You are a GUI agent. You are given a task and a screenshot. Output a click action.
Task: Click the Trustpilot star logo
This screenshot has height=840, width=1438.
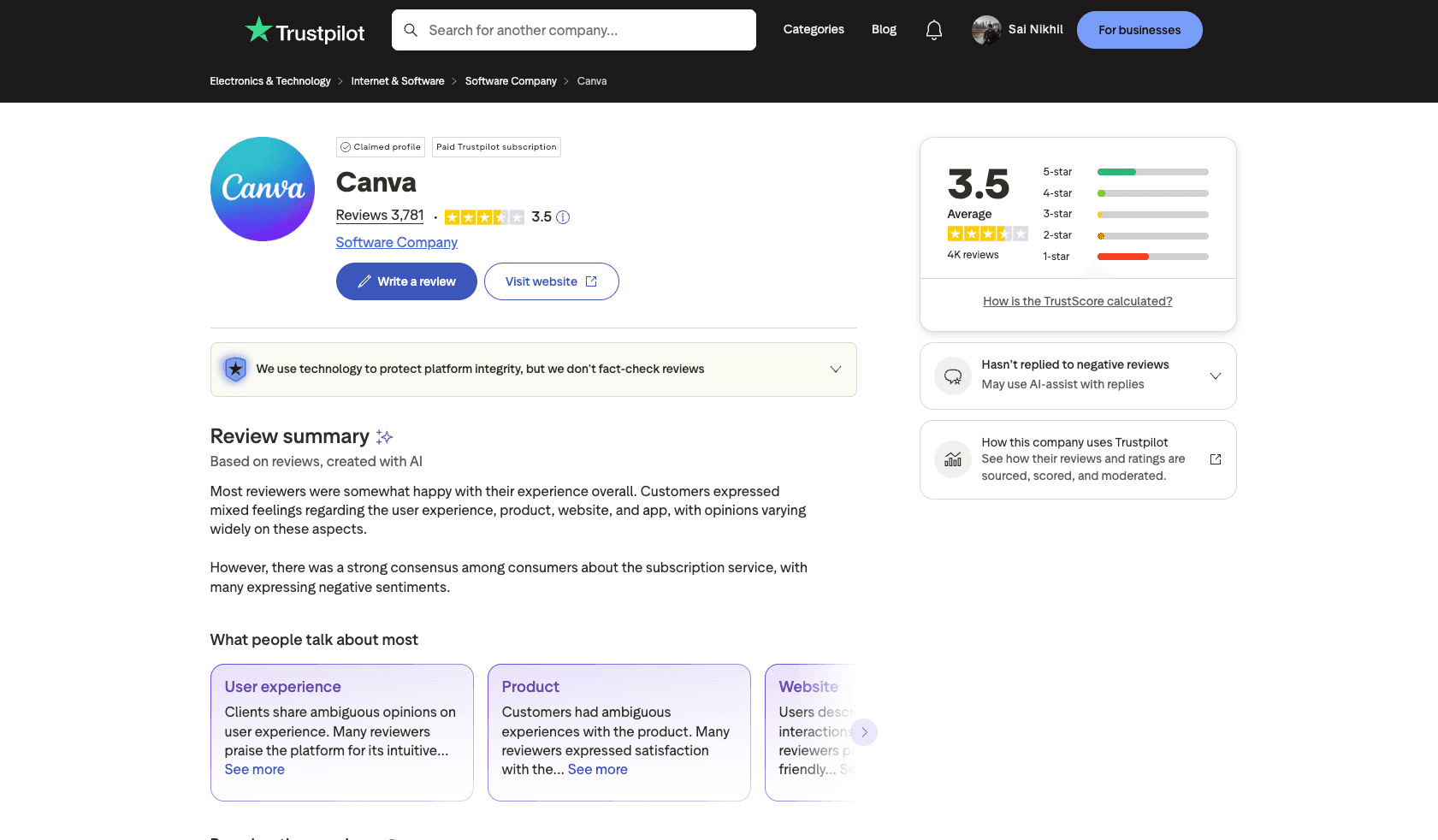point(257,29)
